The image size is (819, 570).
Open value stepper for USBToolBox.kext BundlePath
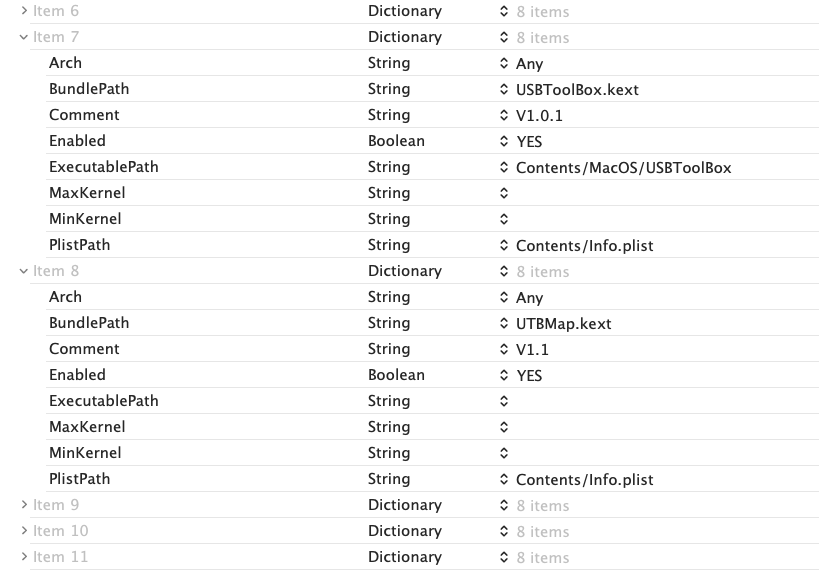[x=505, y=89]
